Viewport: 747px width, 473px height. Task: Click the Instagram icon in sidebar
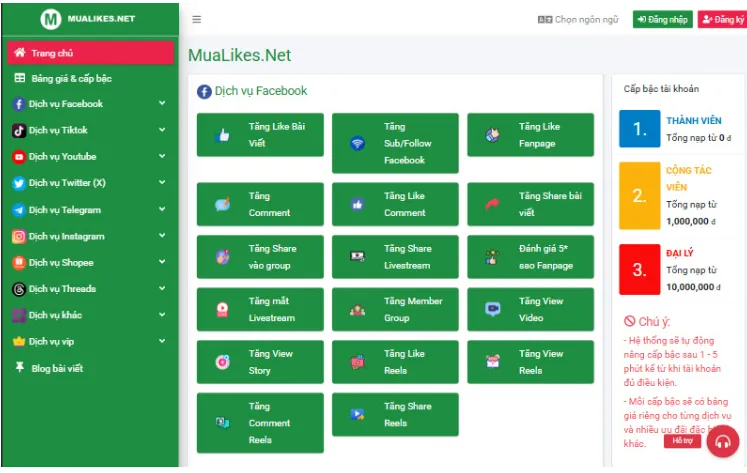(19, 236)
